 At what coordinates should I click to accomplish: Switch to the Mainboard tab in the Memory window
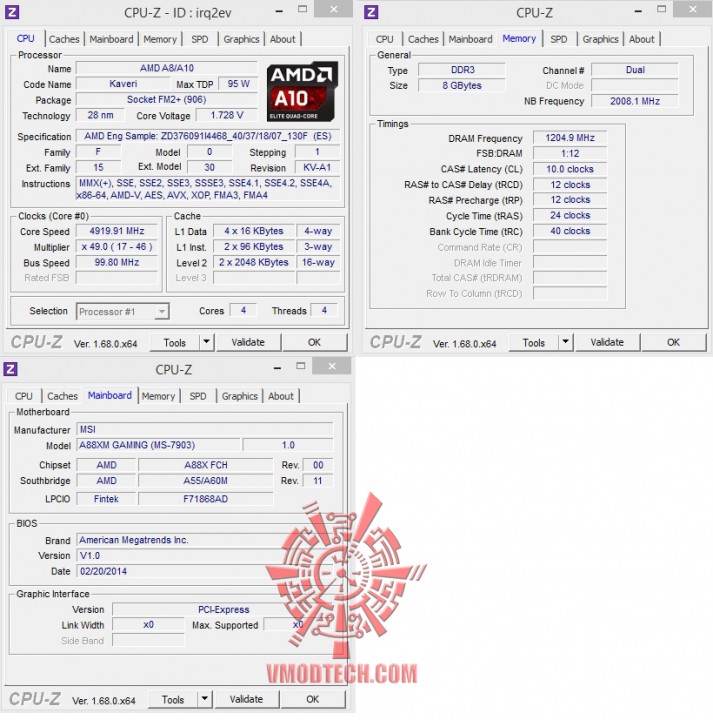click(x=470, y=39)
